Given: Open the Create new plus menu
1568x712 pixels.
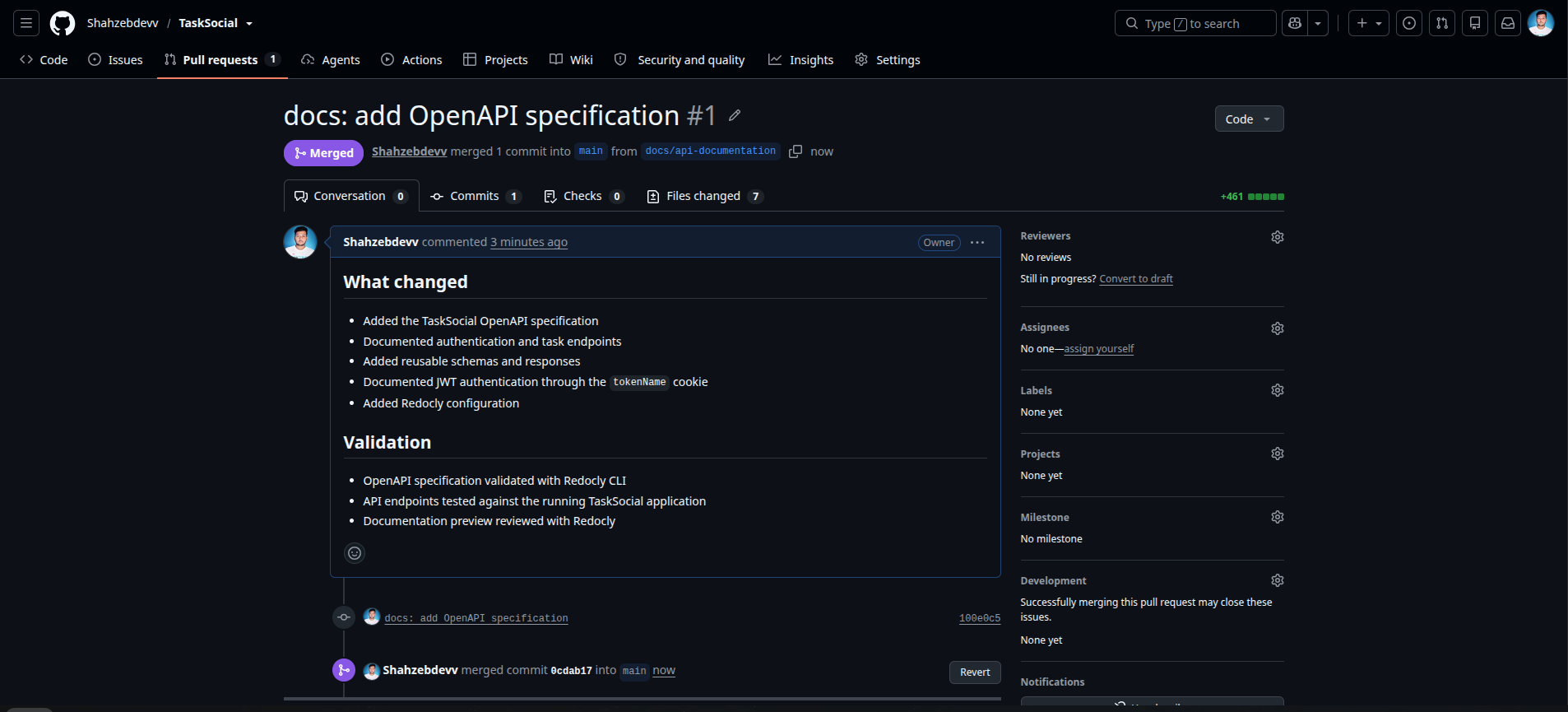Looking at the screenshot, I should 1369,23.
